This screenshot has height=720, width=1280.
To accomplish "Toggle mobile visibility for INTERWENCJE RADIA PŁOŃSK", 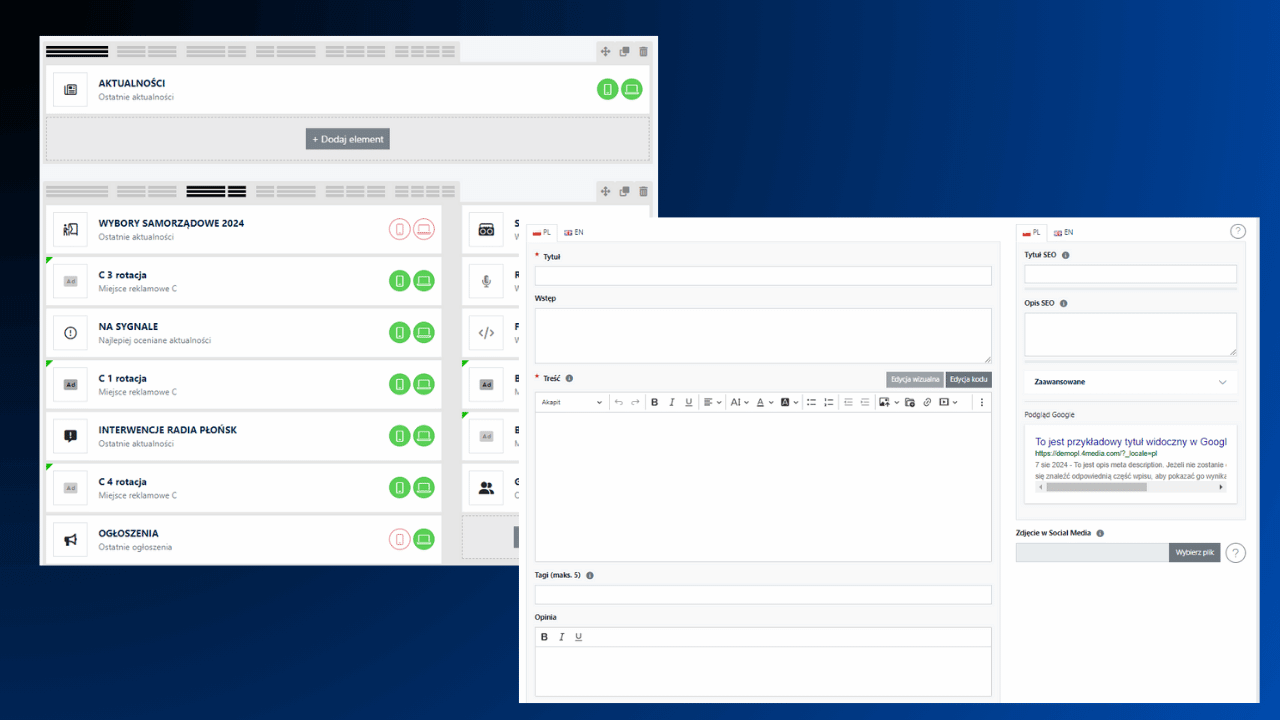I will [399, 436].
